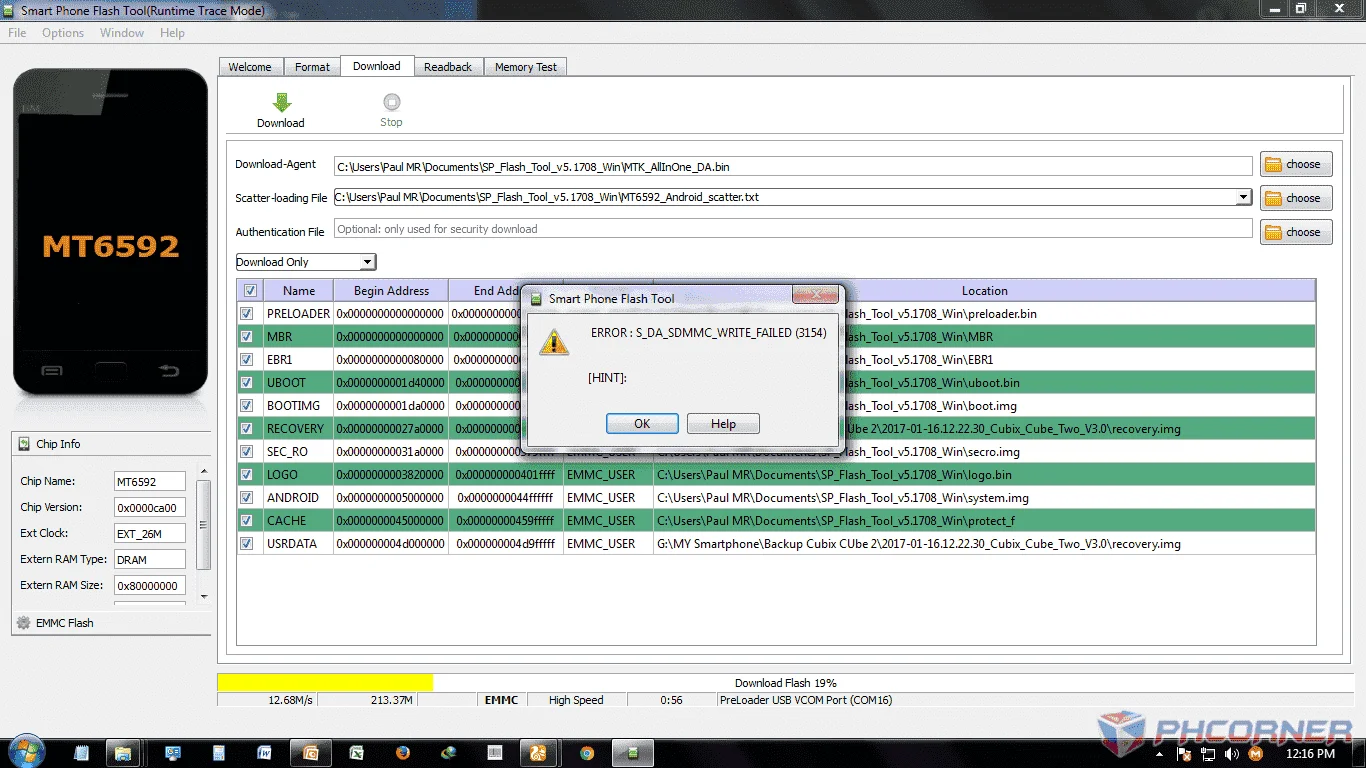Click the yellow Download Flash progress bar
Image resolution: width=1366 pixels, height=768 pixels.
point(325,682)
